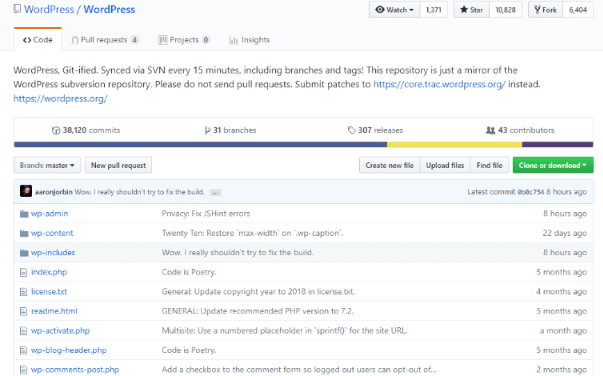Expand the commit message ellipsis button
This screenshot has height=376, width=603.
[215, 193]
